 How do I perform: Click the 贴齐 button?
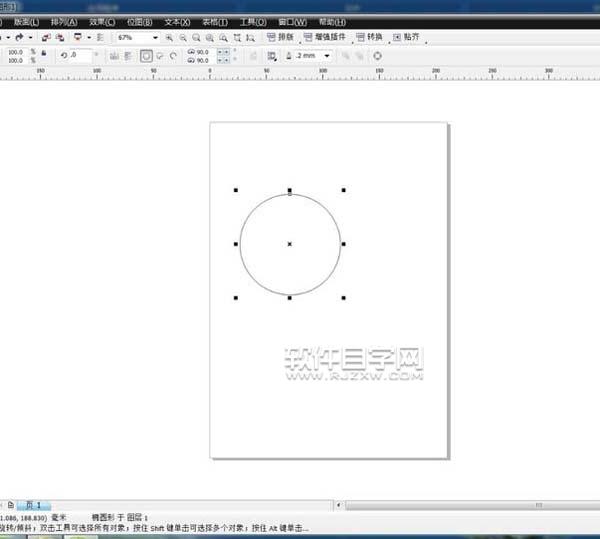[x=411, y=37]
